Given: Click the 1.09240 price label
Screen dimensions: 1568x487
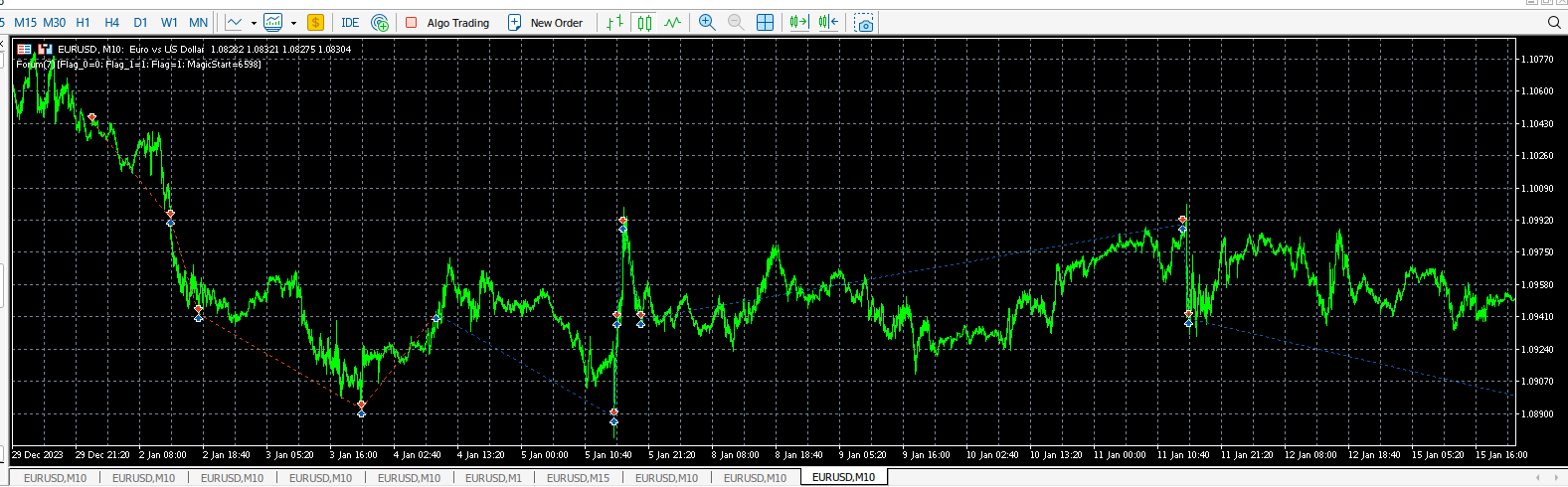Looking at the screenshot, I should pyautogui.click(x=1537, y=350).
